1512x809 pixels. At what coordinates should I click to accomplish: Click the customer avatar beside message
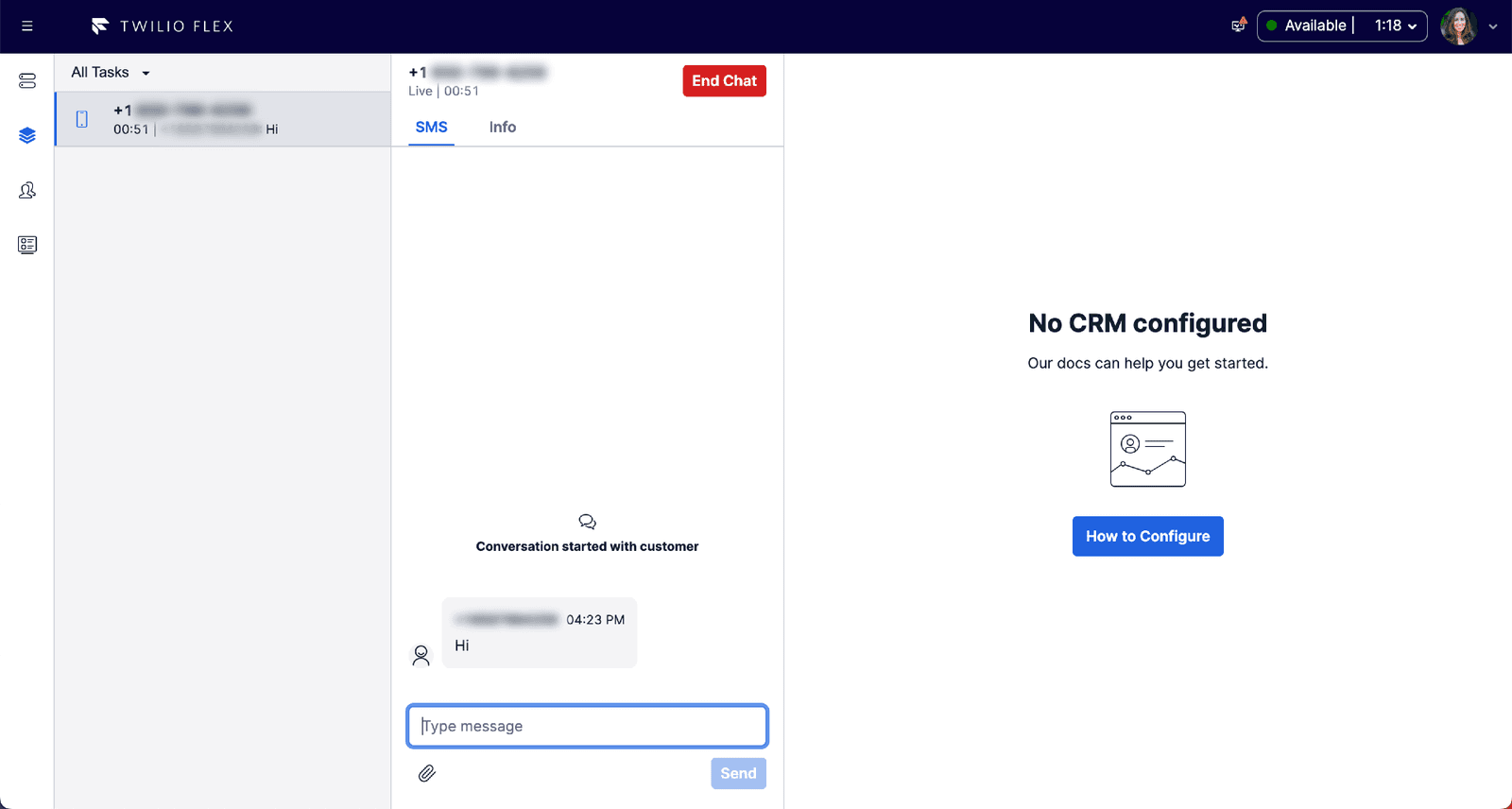421,655
